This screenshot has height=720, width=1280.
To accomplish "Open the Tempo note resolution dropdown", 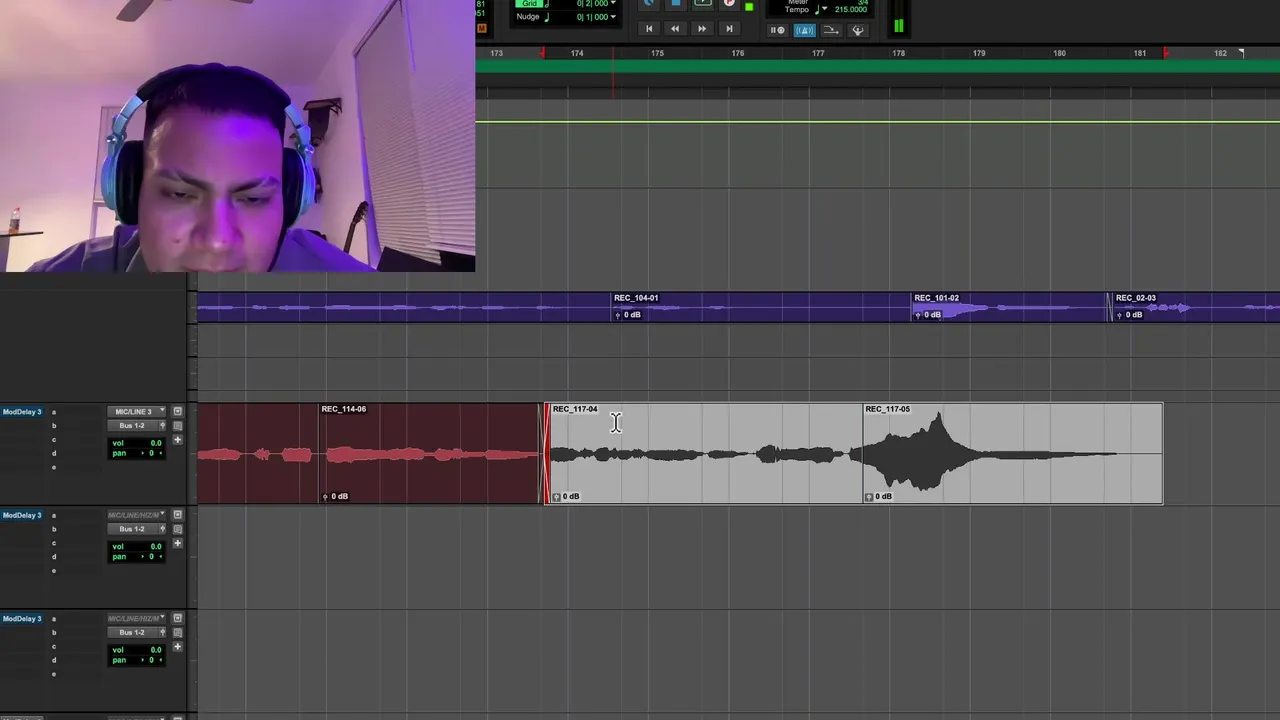I will point(823,10).
